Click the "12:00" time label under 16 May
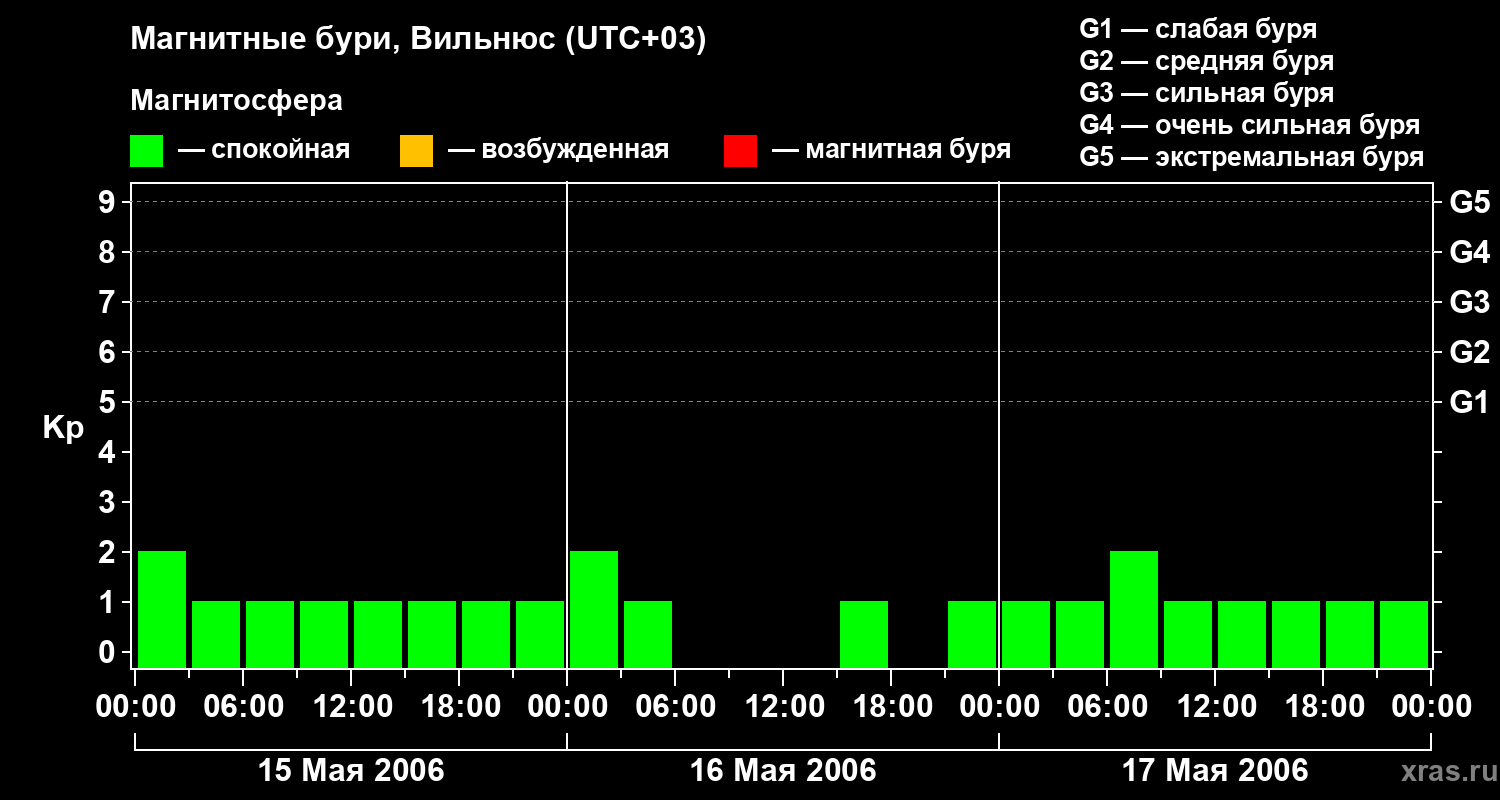 [x=783, y=707]
